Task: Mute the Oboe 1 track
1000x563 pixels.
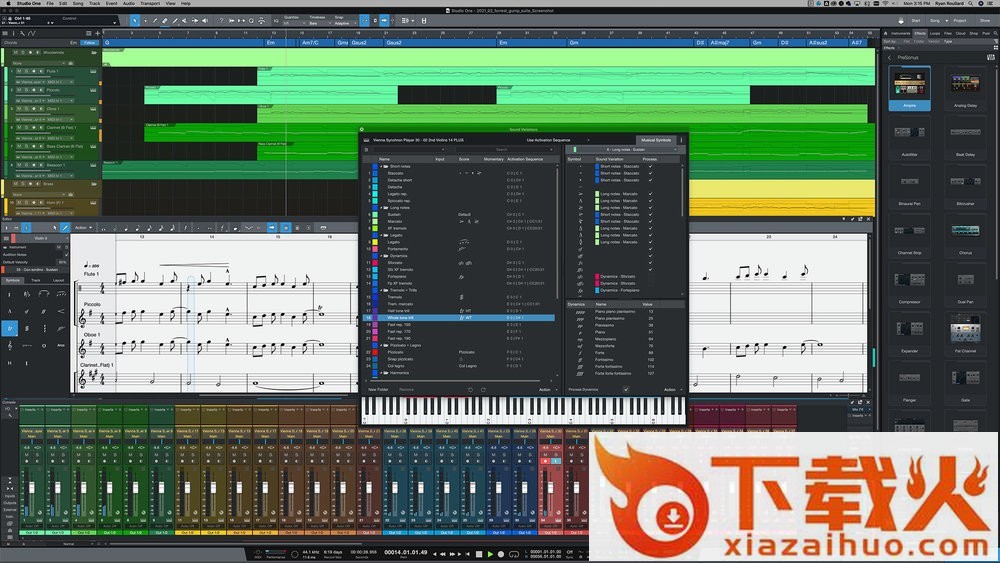Action: pos(19,109)
